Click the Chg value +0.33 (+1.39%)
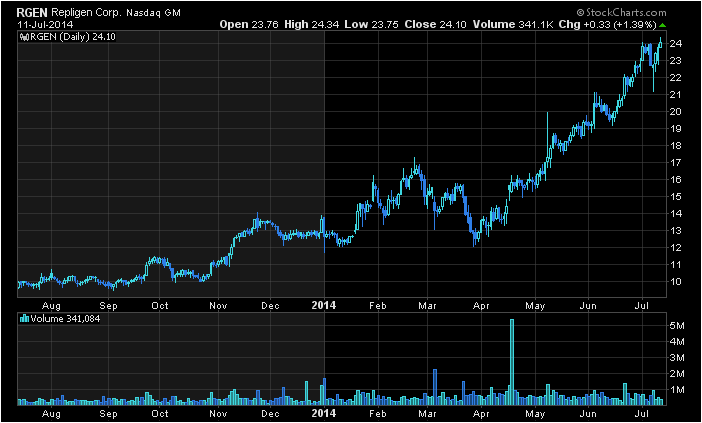The height and width of the screenshot is (423, 702). point(620,25)
